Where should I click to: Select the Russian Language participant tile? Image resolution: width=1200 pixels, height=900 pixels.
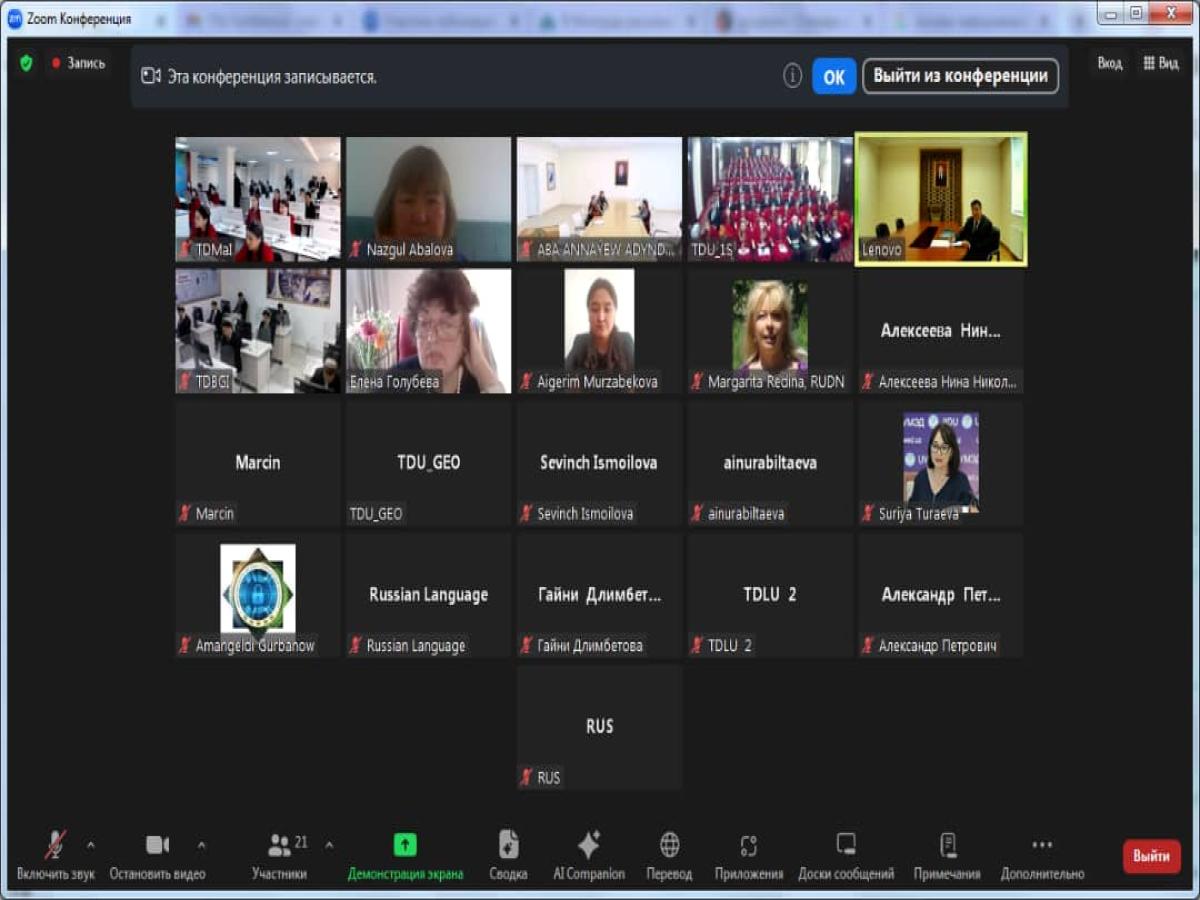pos(428,595)
